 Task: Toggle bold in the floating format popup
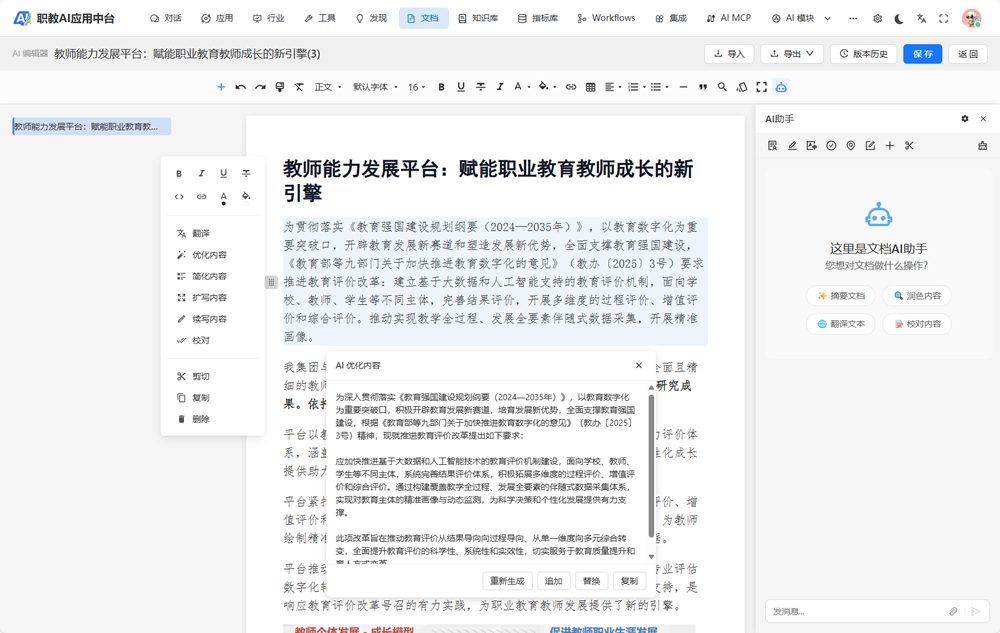click(179, 173)
